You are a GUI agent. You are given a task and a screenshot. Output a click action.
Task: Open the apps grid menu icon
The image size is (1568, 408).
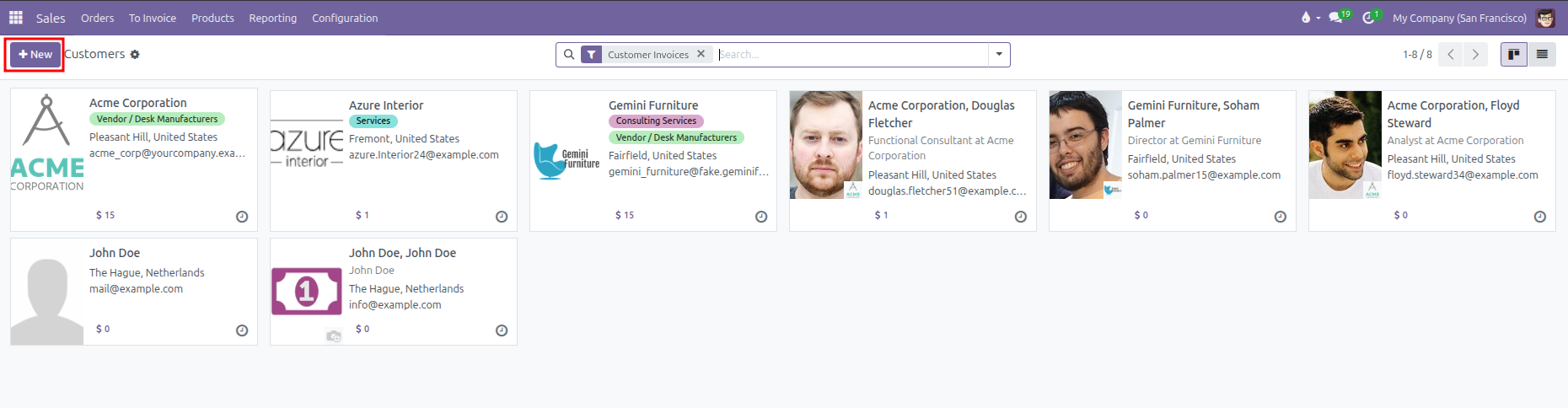point(15,18)
